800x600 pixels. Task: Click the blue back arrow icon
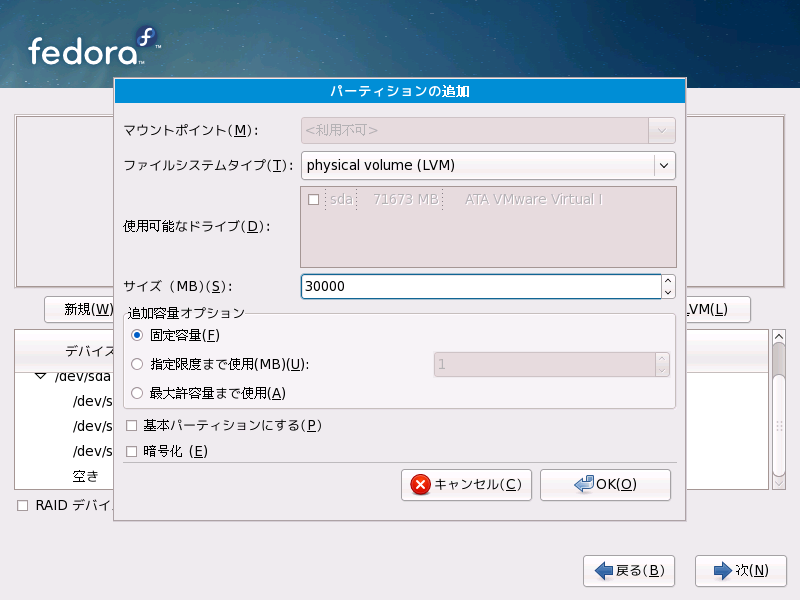(x=604, y=570)
